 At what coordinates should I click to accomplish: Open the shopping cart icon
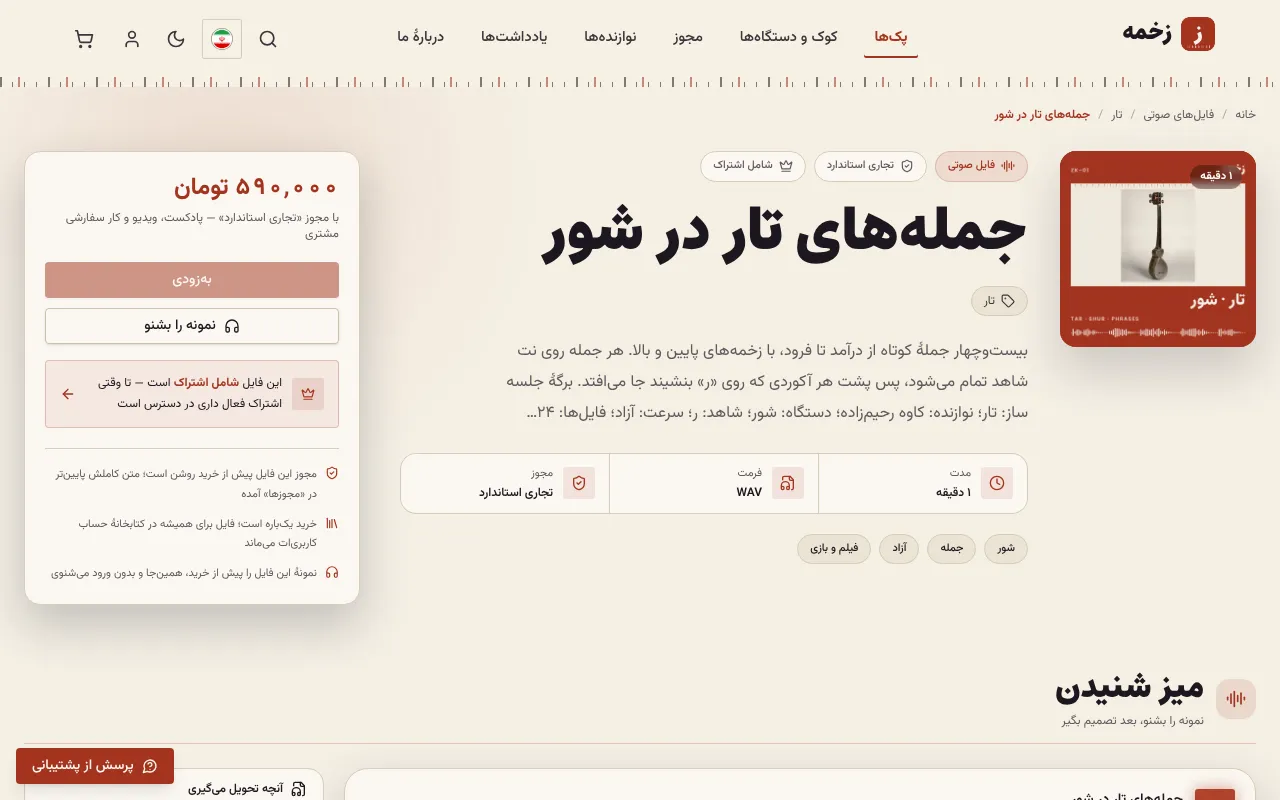tap(84, 39)
